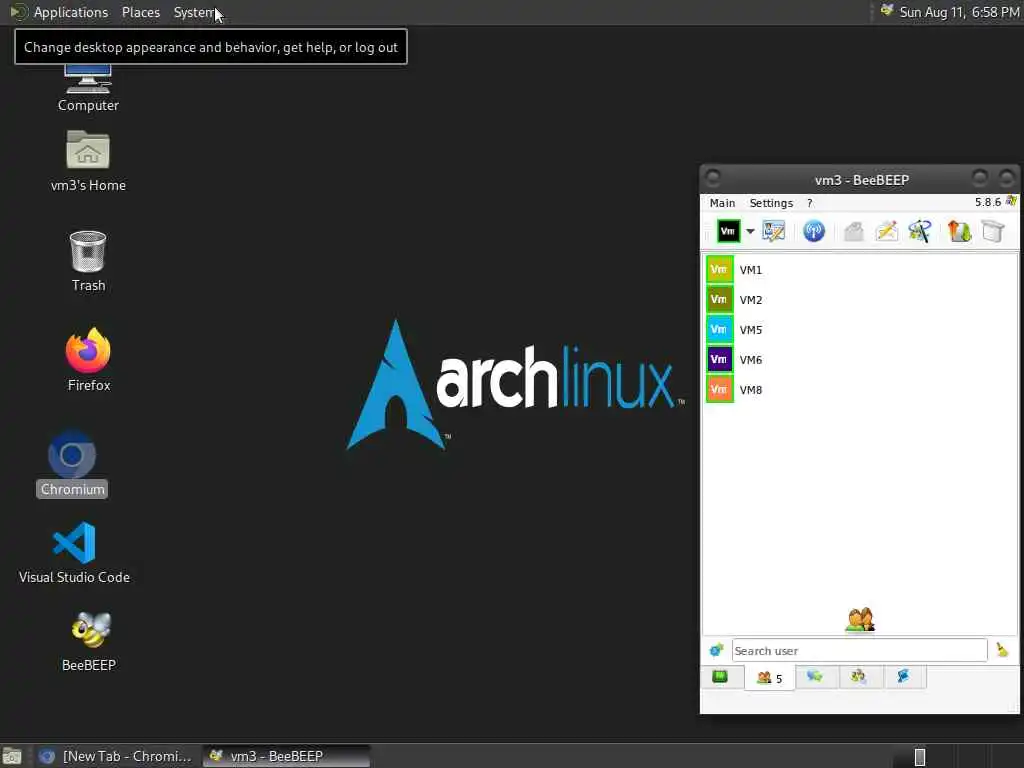Click the show desktop icon in bottom panel
The height and width of the screenshot is (768, 1024).
click(x=12, y=756)
